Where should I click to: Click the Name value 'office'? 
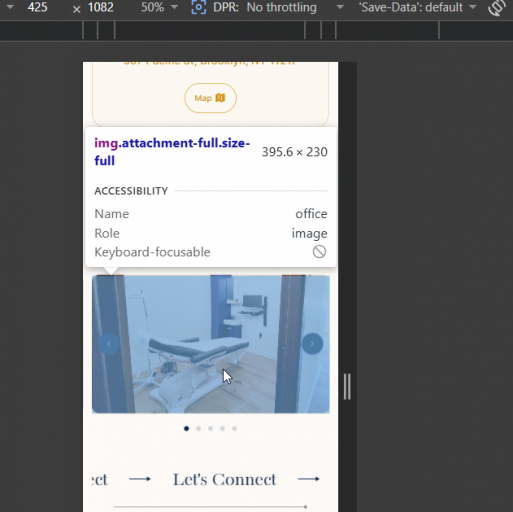[x=311, y=214]
